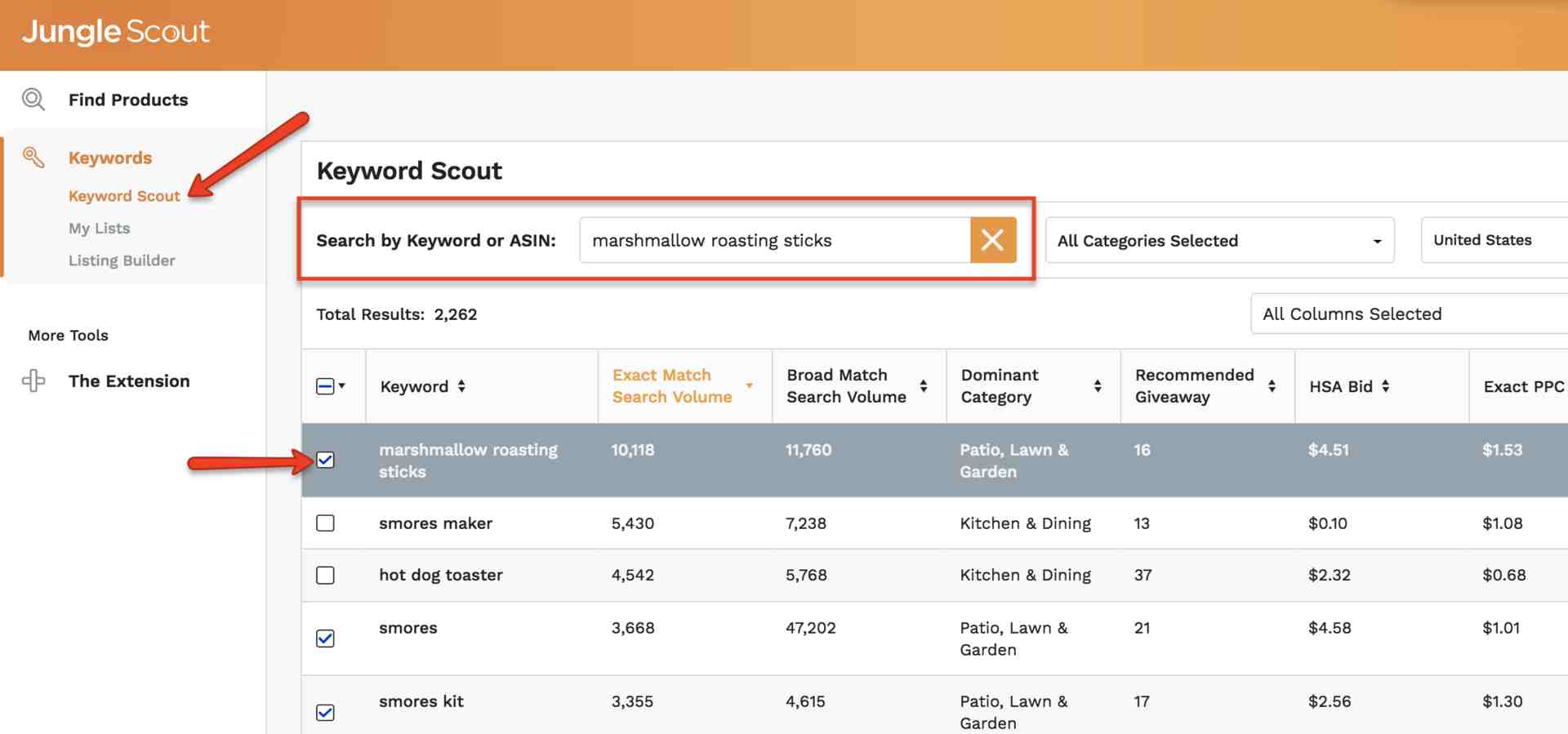The width and height of the screenshot is (1568, 734).
Task: Click the 'Keyword Scout' page heading
Action: tap(409, 171)
